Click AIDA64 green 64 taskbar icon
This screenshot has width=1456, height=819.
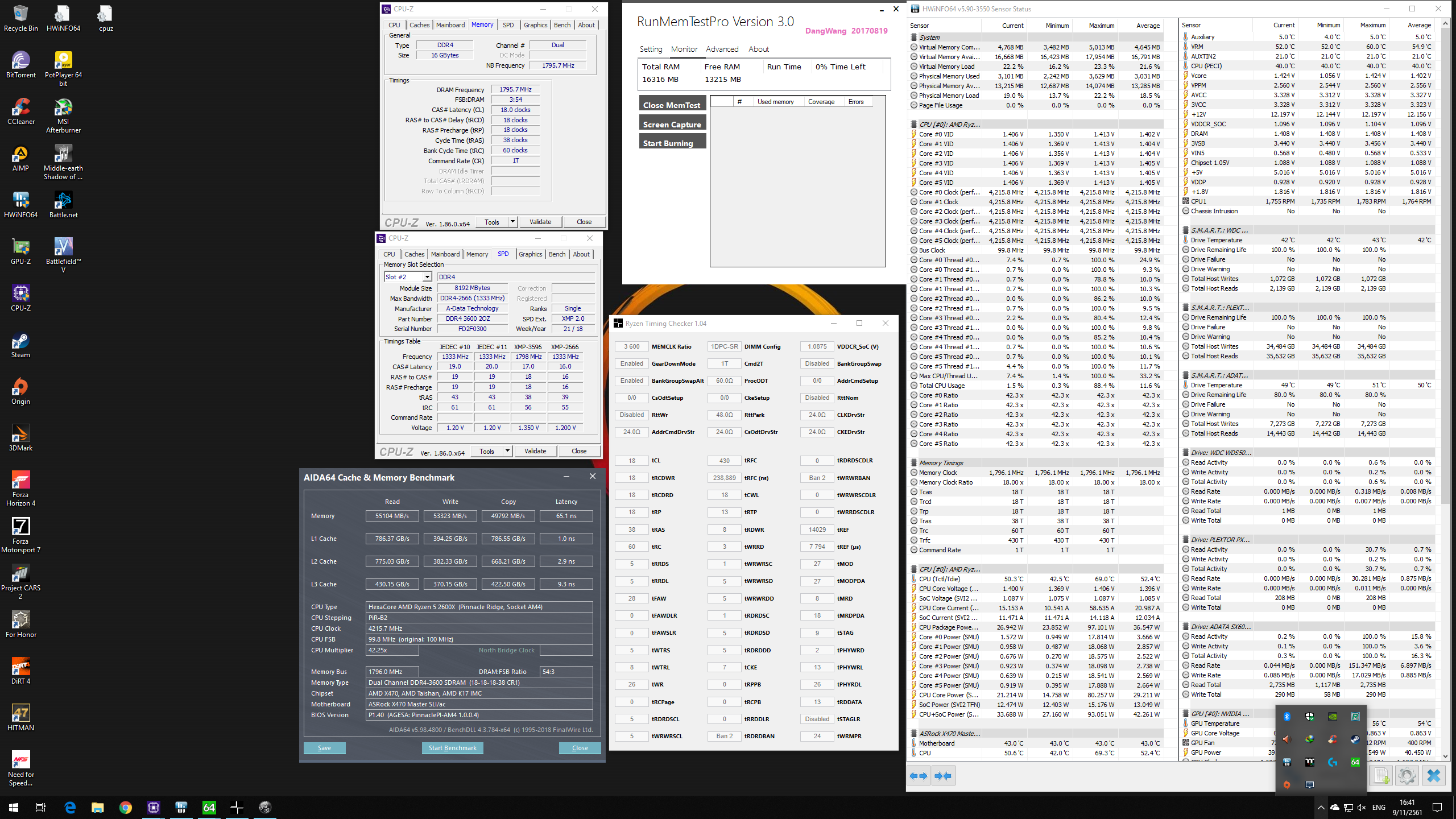coord(209,807)
